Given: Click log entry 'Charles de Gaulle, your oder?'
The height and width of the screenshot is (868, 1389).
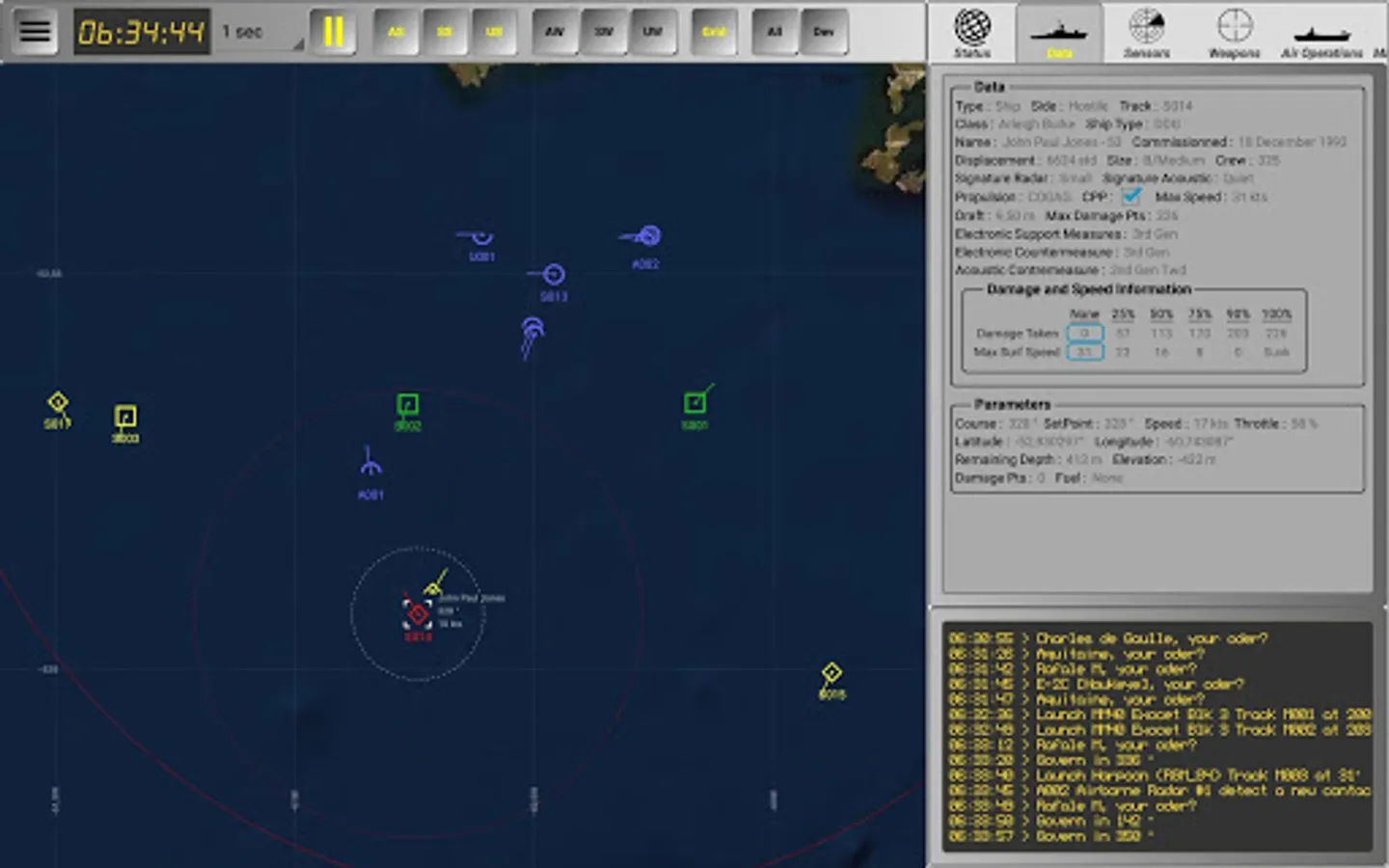Looking at the screenshot, I should click(1107, 638).
